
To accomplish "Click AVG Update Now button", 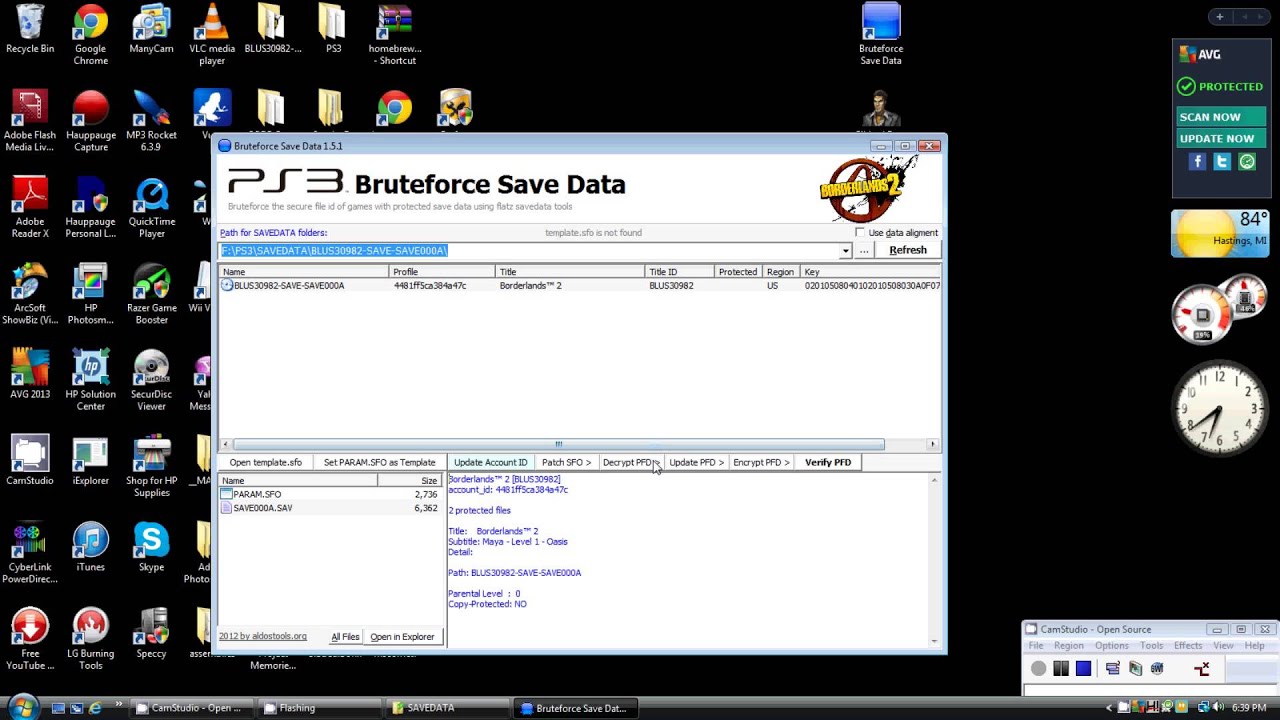I will point(1220,139).
